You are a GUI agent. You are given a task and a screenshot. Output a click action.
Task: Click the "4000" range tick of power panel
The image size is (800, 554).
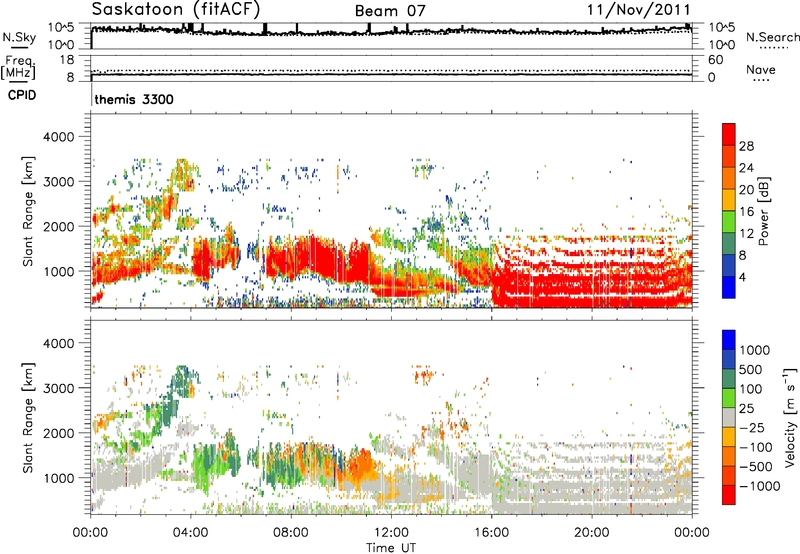58,137
